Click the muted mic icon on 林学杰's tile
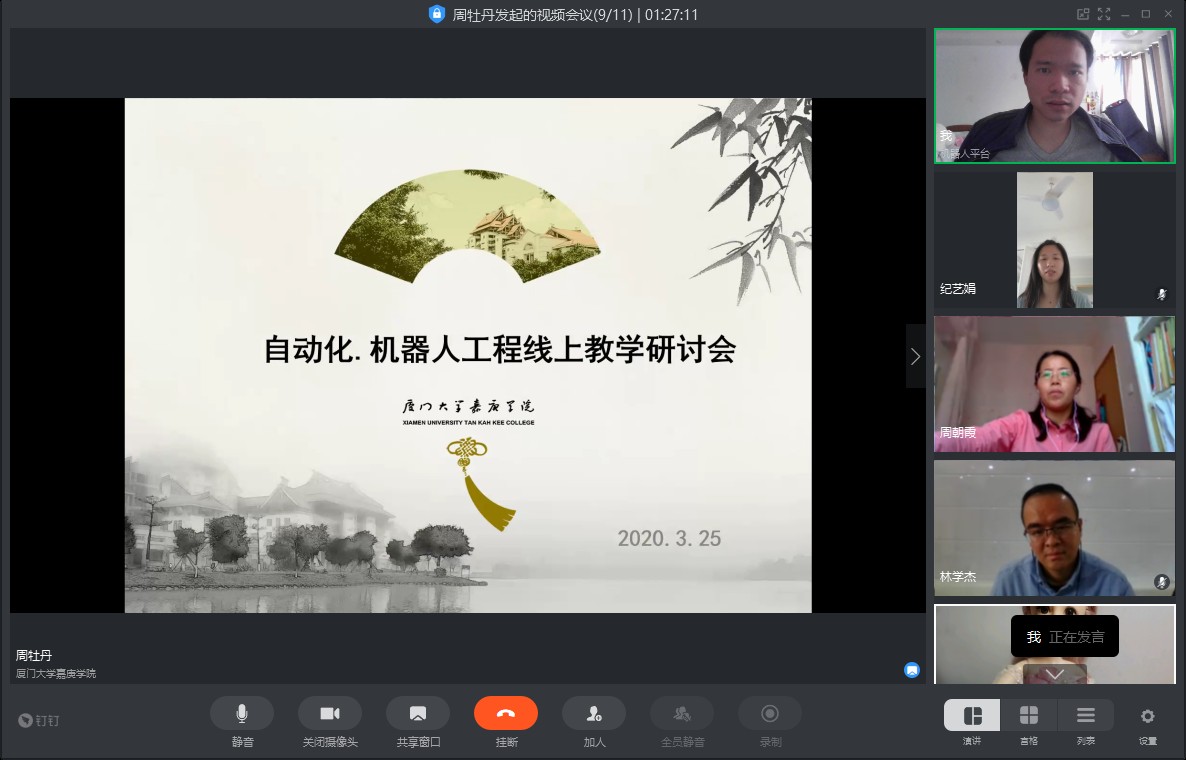This screenshot has height=760, width=1186. [x=1161, y=581]
